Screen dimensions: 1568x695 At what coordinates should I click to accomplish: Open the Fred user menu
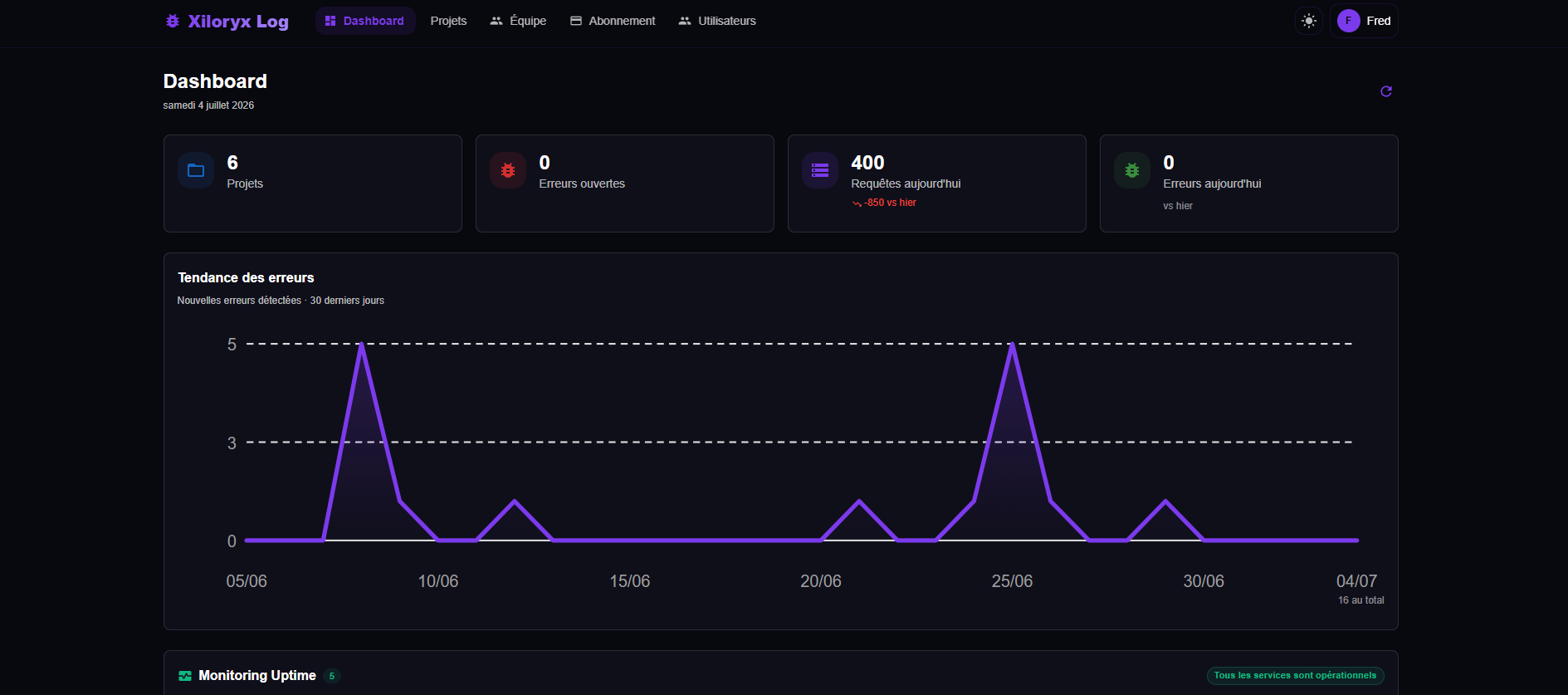point(1364,21)
